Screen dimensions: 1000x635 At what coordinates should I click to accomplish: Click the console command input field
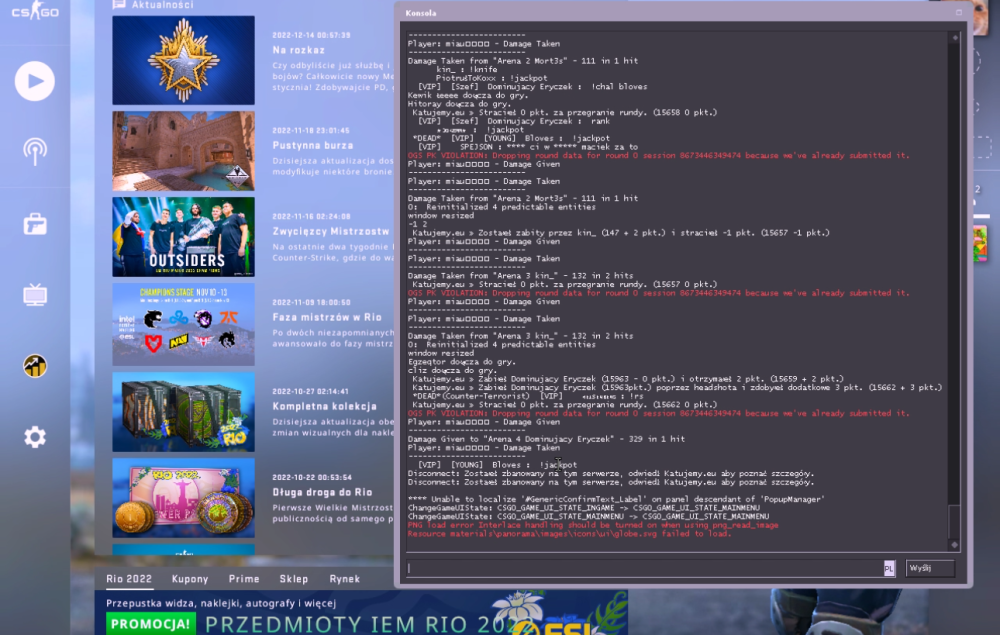tap(645, 568)
